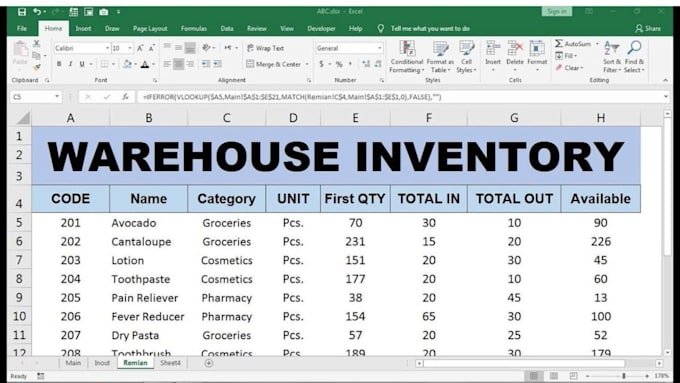Save the workbook using the floppy disk icon
This screenshot has width=680, height=383.
[x=22, y=12]
